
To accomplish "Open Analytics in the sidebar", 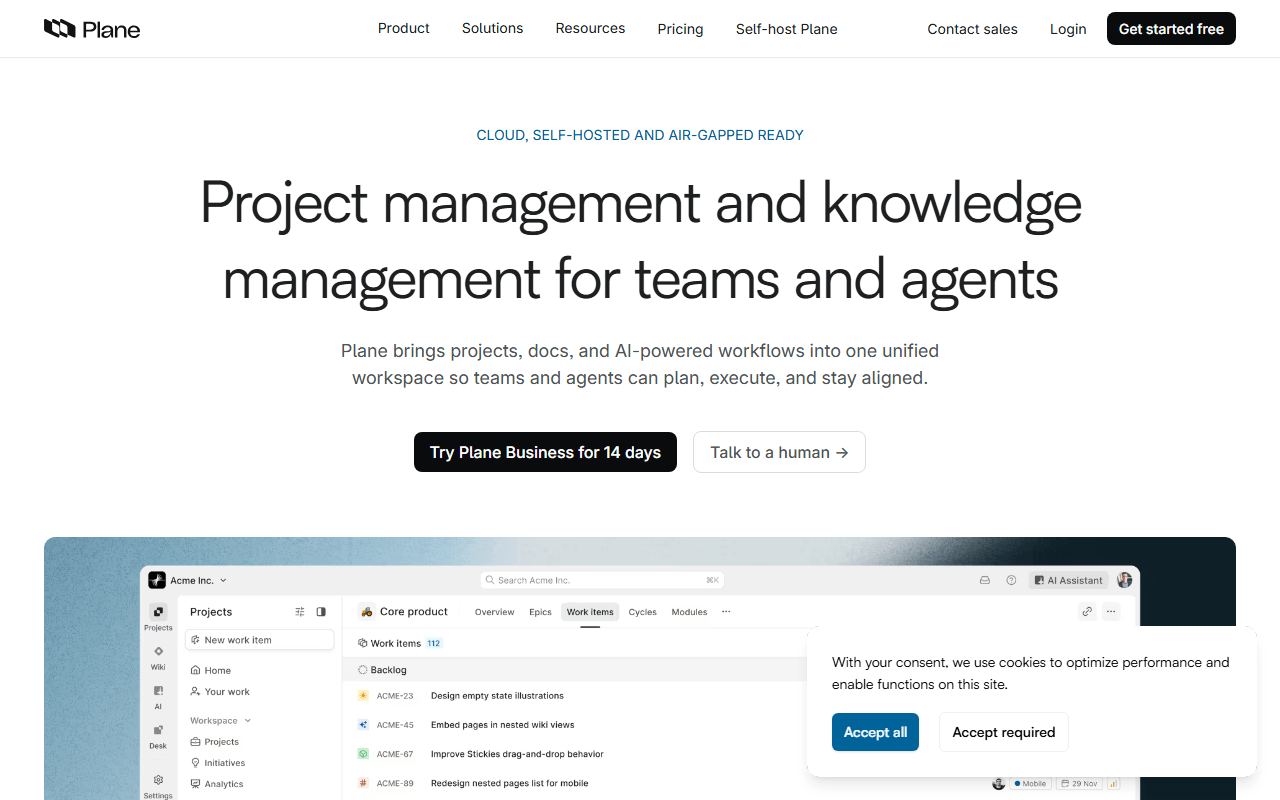I will click(x=217, y=784).
